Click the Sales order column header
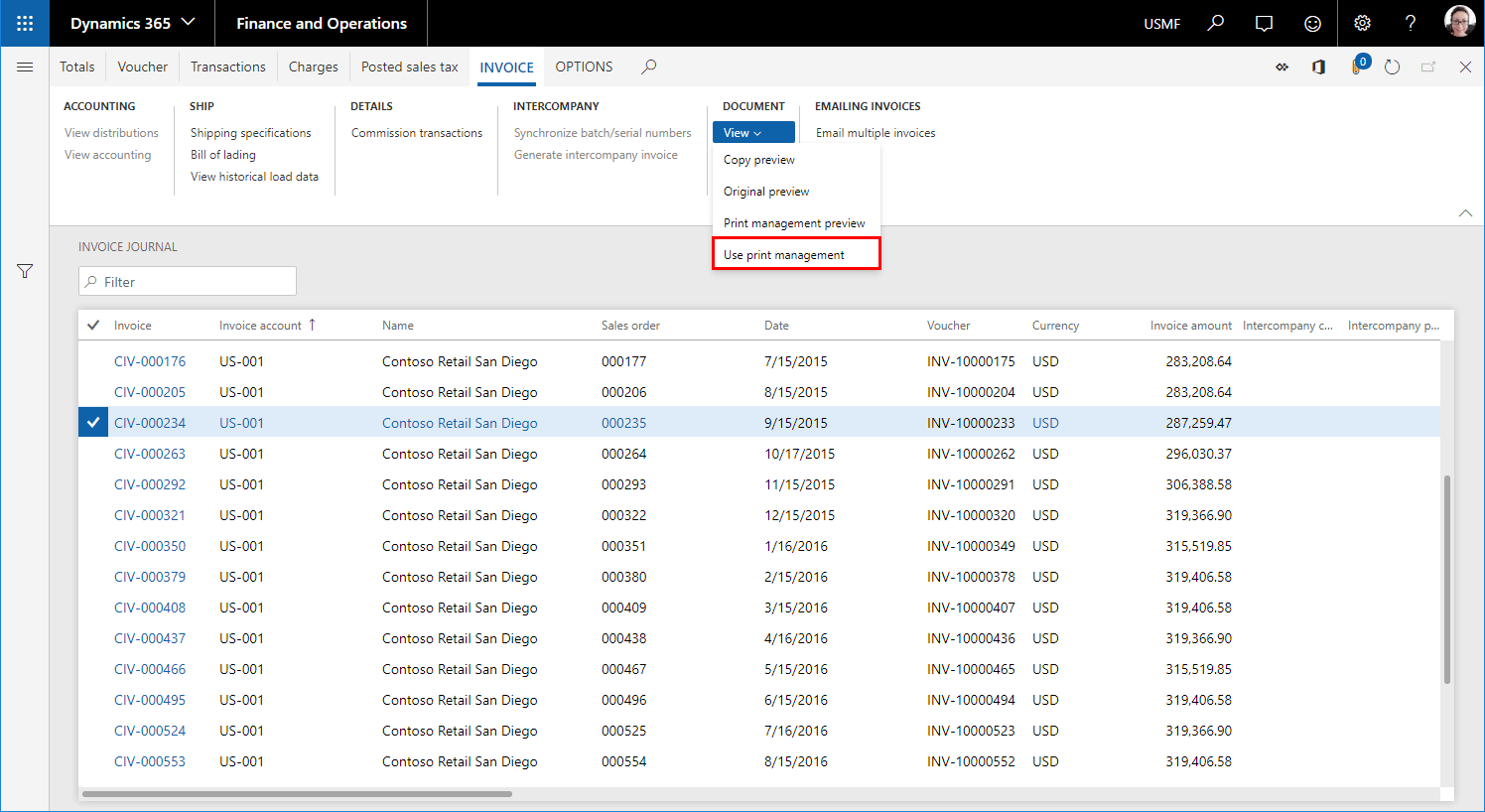The width and height of the screenshot is (1485, 812). tap(630, 325)
